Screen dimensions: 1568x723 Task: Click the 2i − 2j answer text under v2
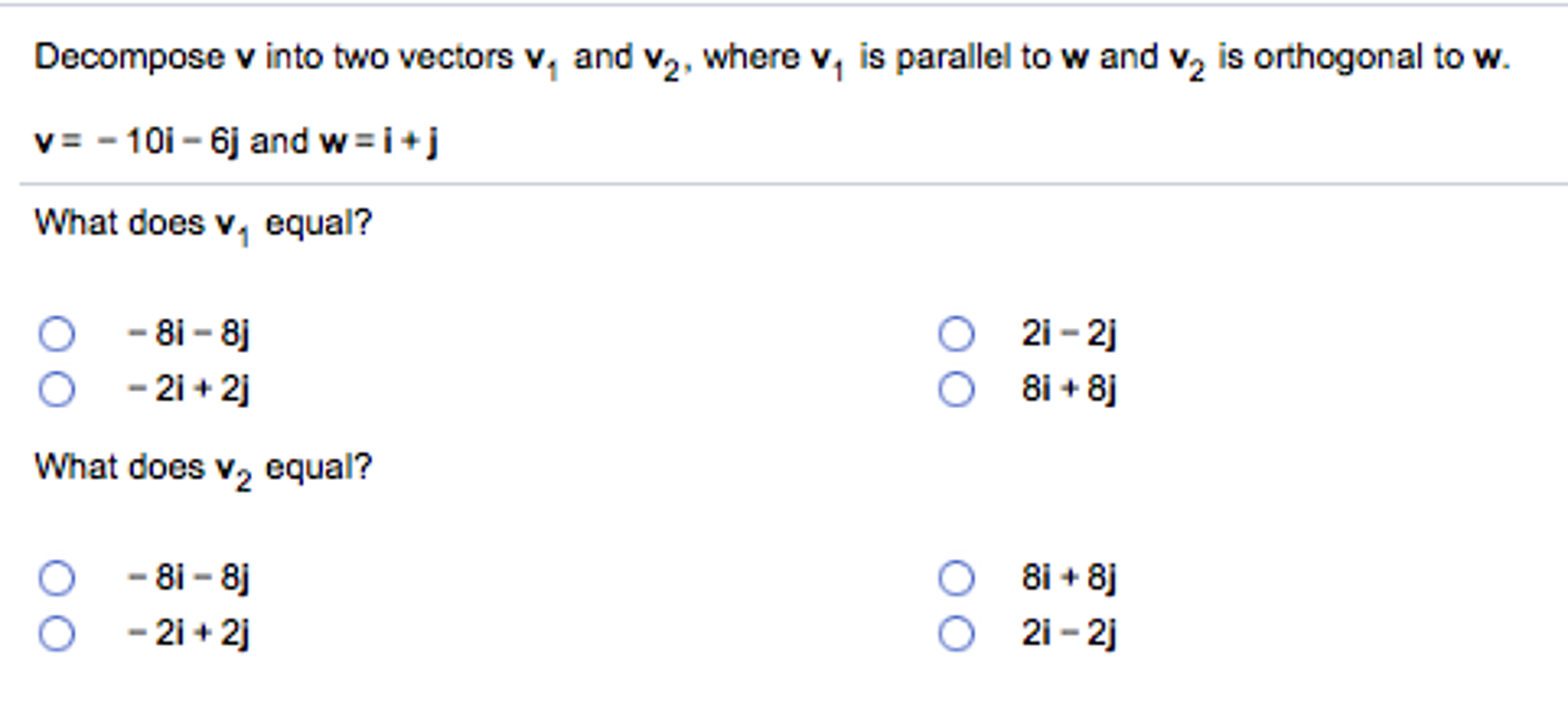click(1068, 633)
